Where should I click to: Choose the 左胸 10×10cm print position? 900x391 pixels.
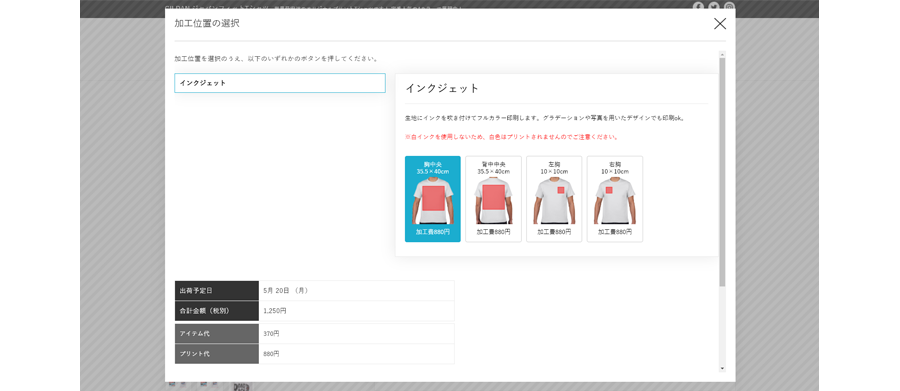tap(554, 199)
